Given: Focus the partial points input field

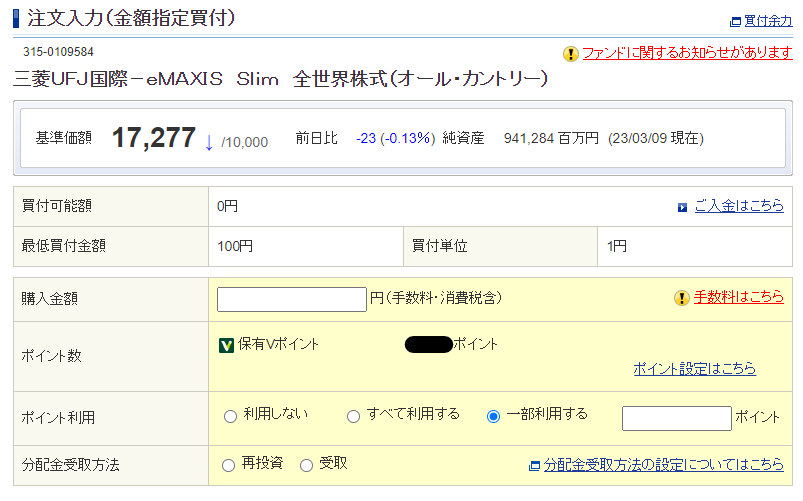Looking at the screenshot, I should (x=677, y=419).
